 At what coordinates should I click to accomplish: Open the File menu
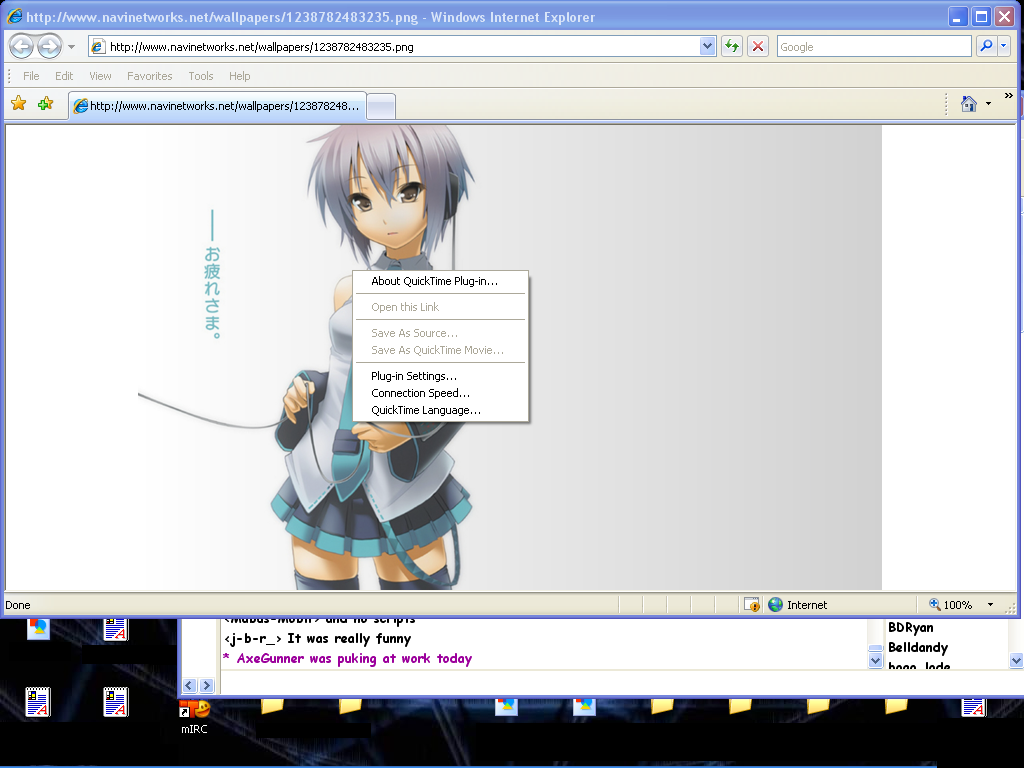[31, 76]
